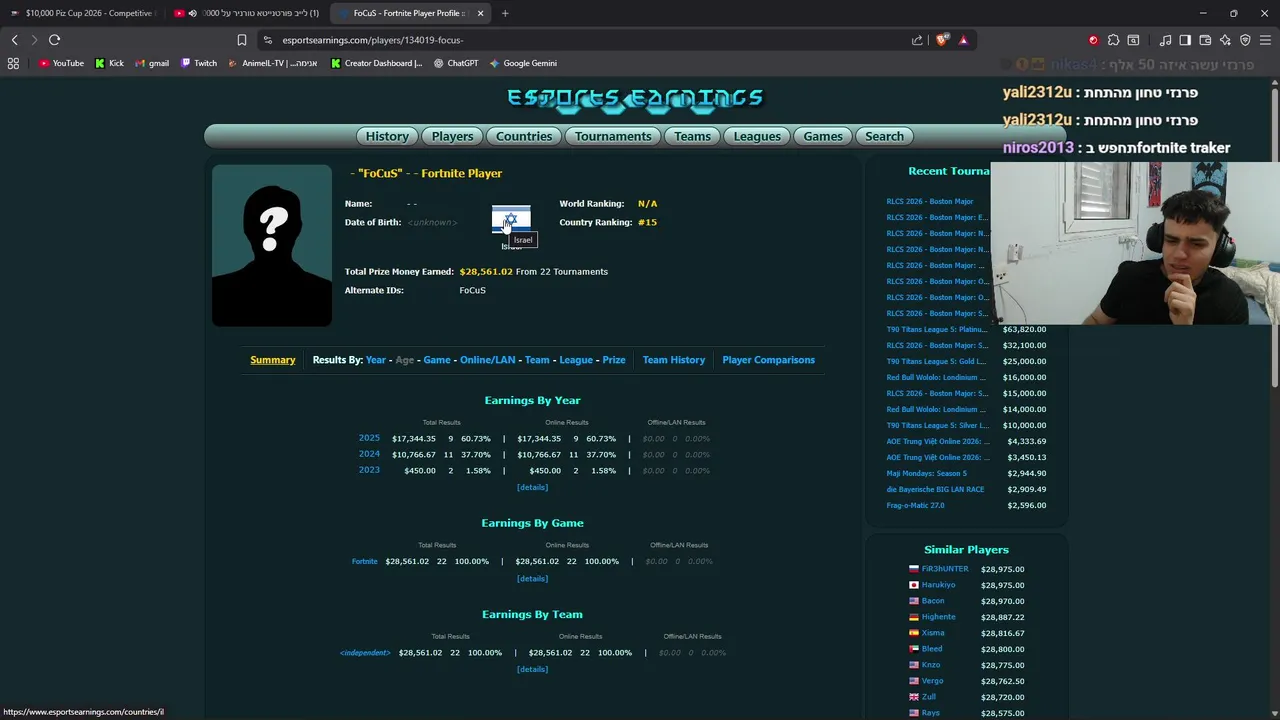Viewport: 1280px width, 720px height.
Task: Open the extensions puzzle-piece icon
Action: pyautogui.click(x=1113, y=40)
